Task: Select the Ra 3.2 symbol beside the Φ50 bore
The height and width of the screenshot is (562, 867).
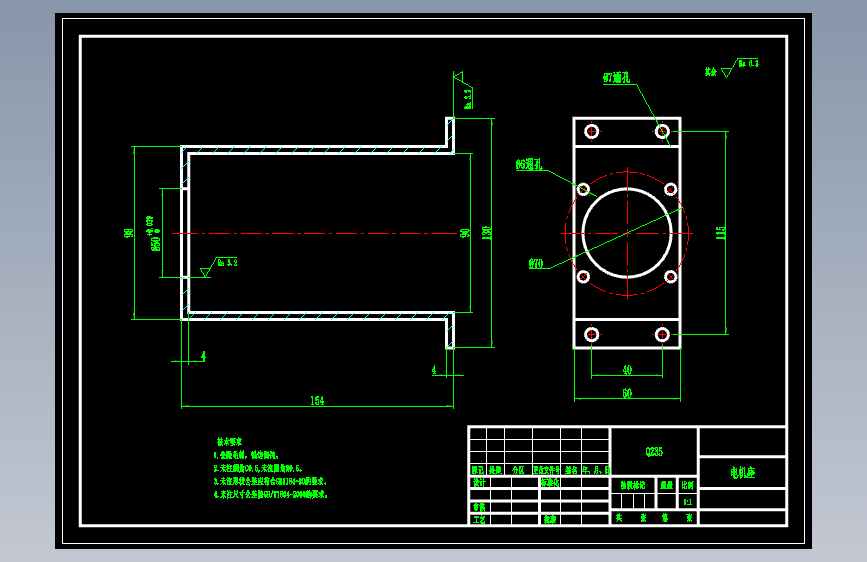Action: coord(218,267)
